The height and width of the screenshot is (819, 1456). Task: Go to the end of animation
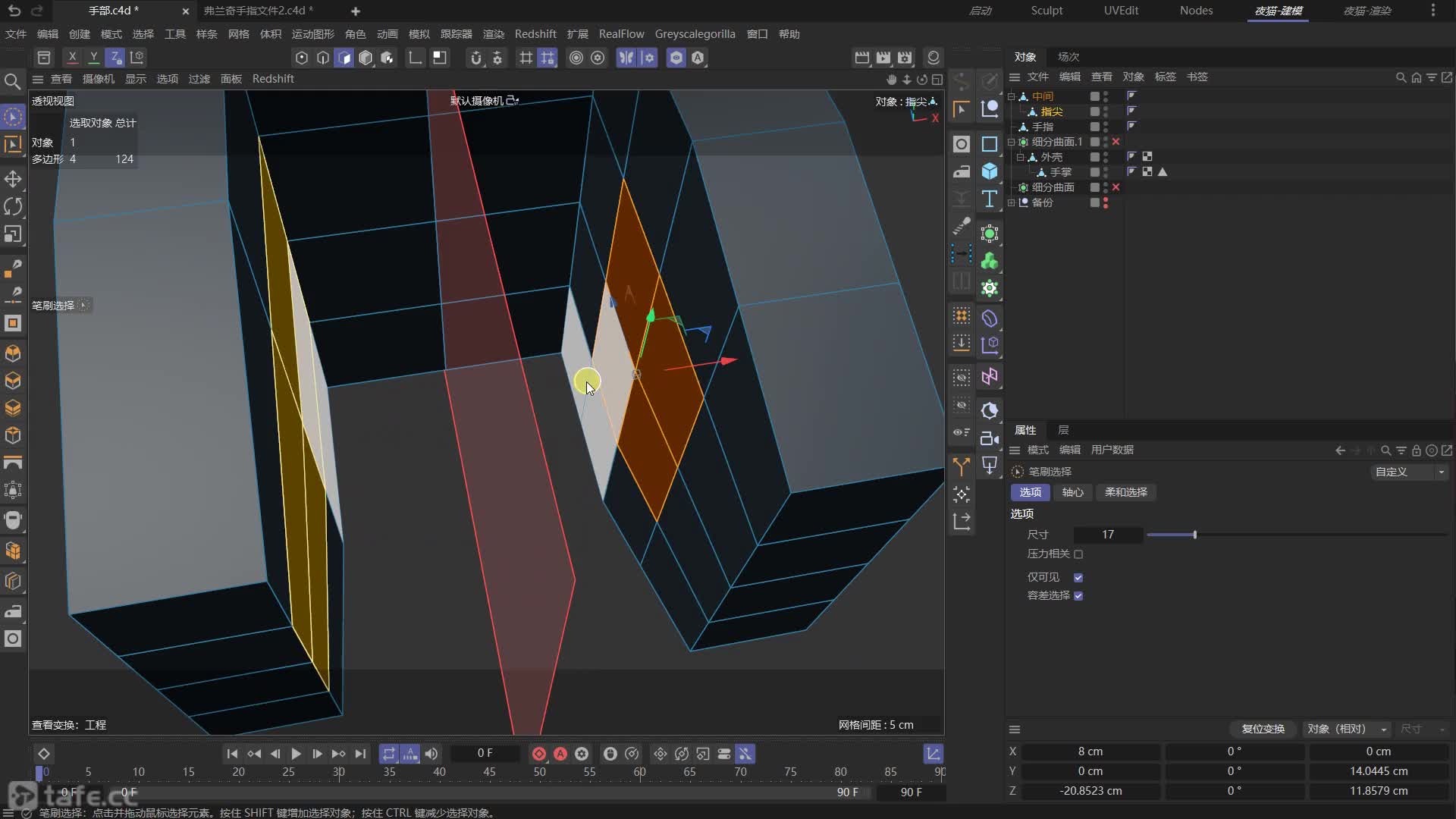point(360,754)
